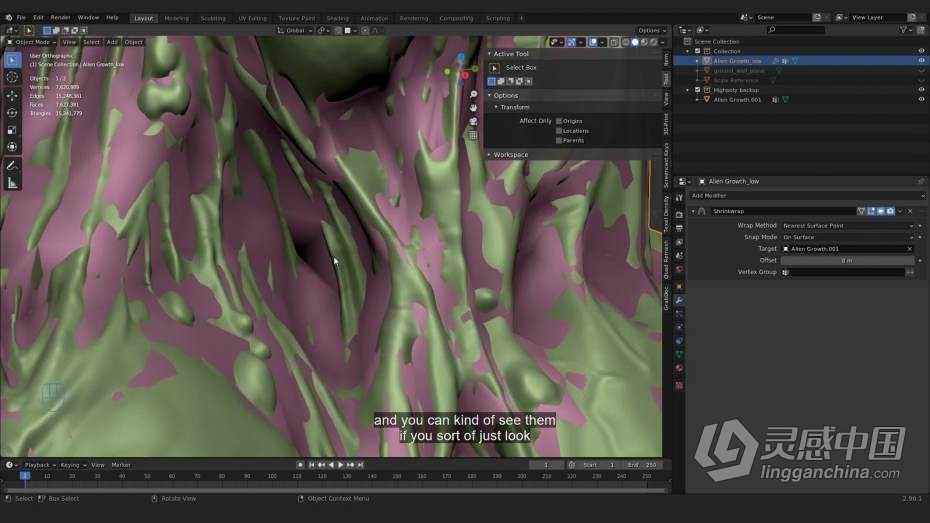This screenshot has height=523, width=930.
Task: Click the zoom view magnifier icon
Action: point(473,94)
